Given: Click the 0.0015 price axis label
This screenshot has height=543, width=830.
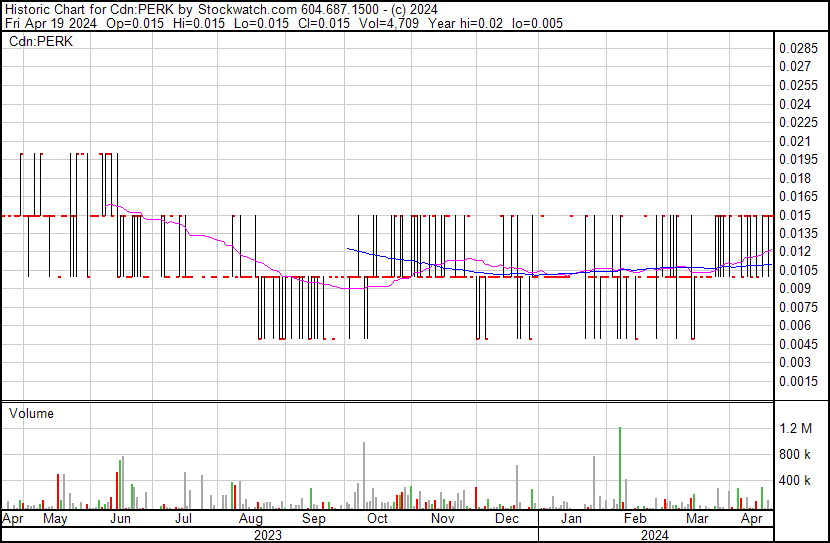Looking at the screenshot, I should (797, 381).
